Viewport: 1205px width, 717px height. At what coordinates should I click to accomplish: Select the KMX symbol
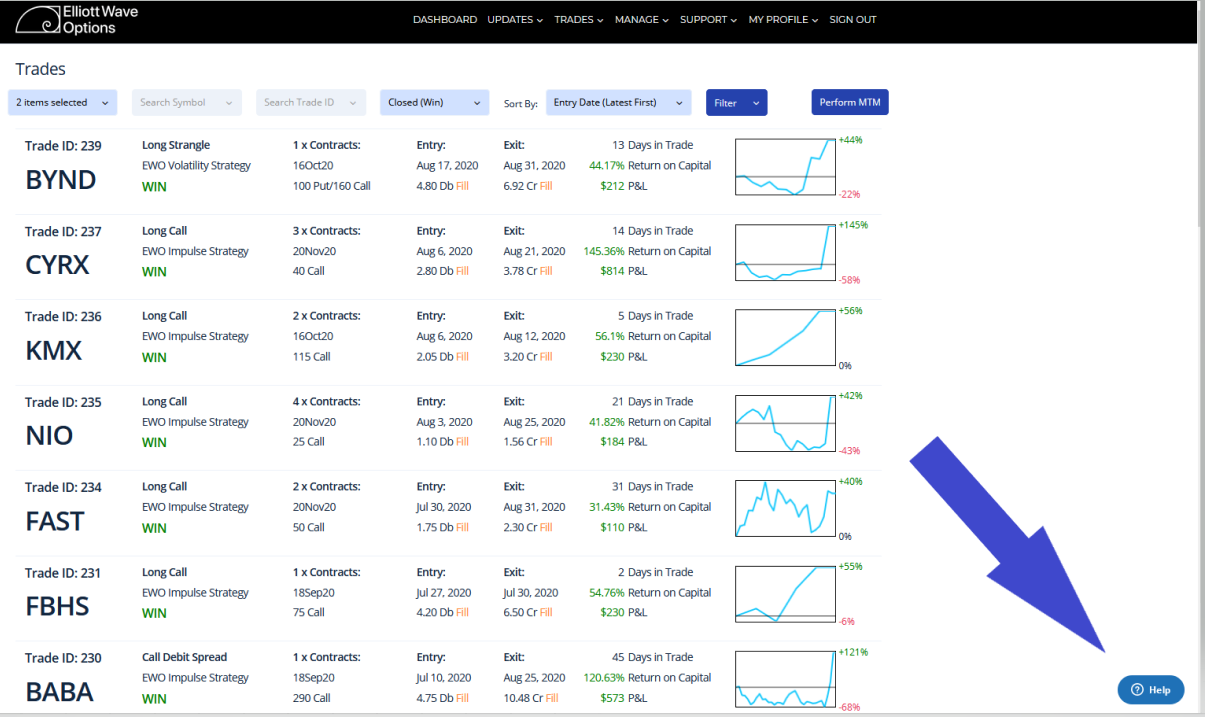pyautogui.click(x=54, y=351)
